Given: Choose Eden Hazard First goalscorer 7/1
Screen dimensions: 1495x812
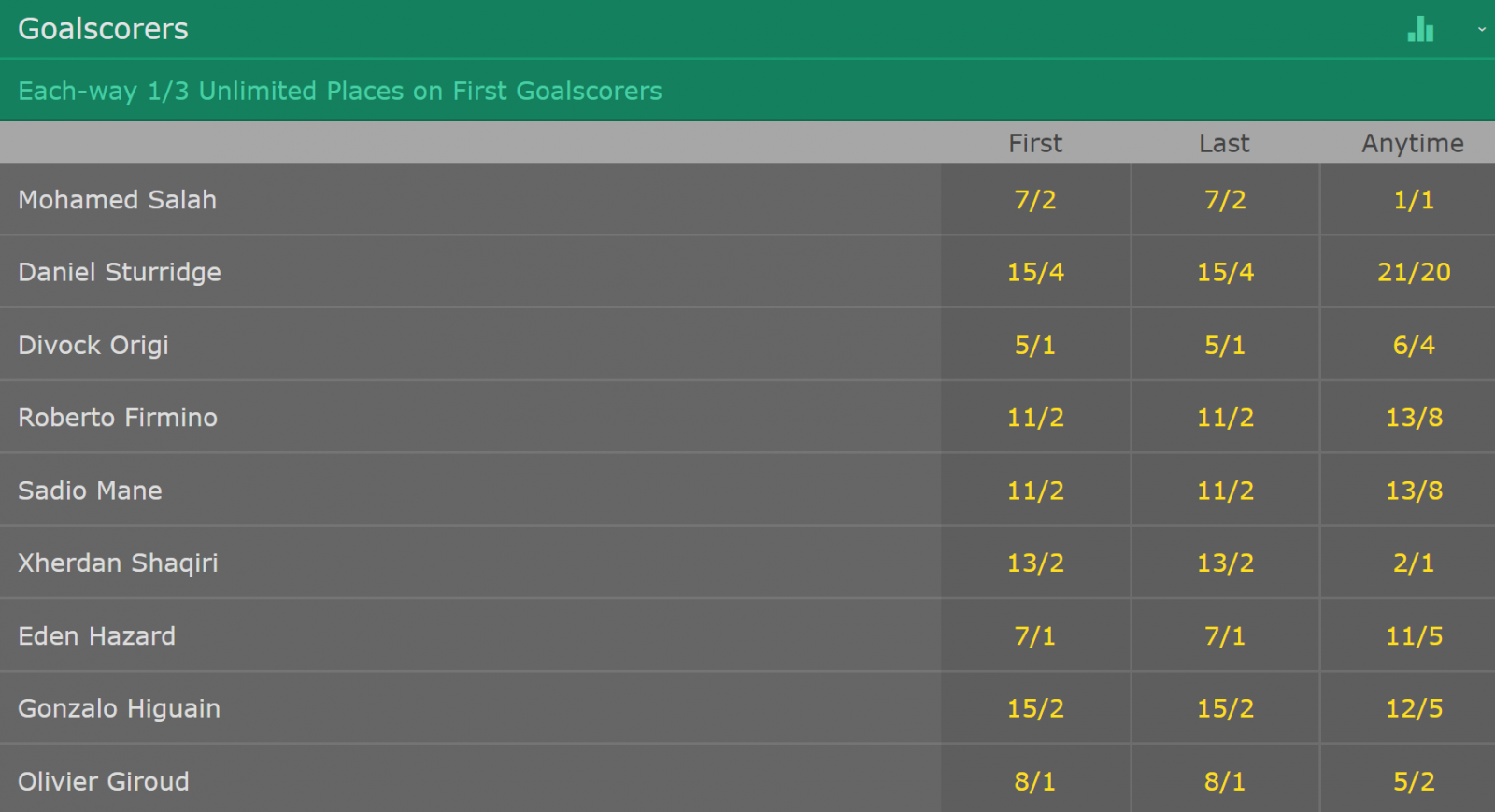Looking at the screenshot, I should (x=1035, y=635).
